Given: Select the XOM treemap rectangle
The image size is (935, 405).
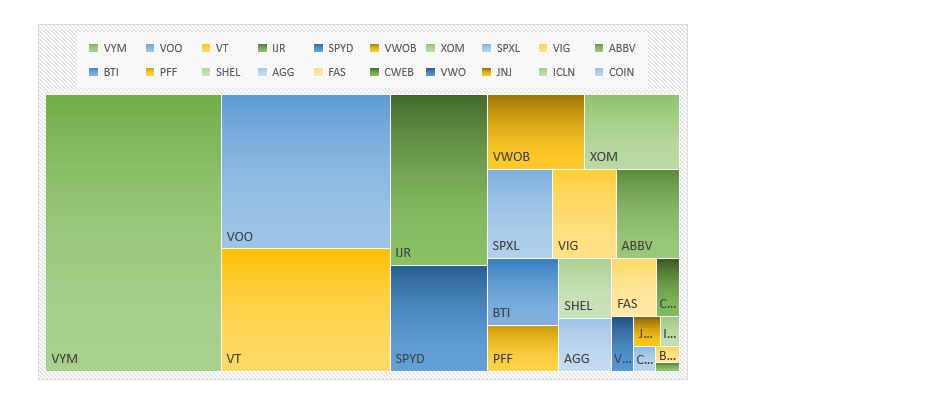Looking at the screenshot, I should 631,131.
